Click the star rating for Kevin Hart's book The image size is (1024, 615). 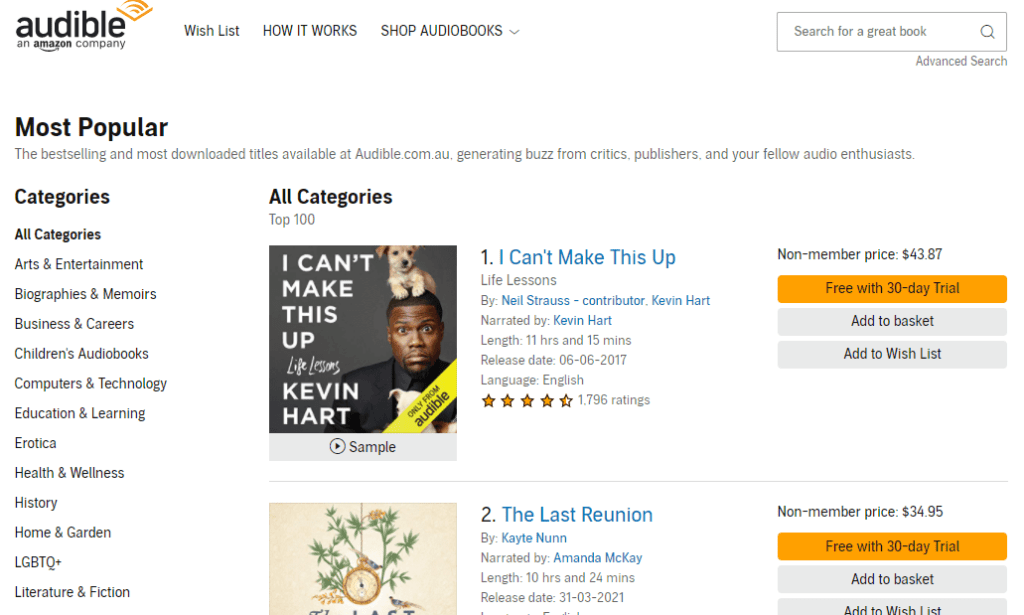point(527,401)
